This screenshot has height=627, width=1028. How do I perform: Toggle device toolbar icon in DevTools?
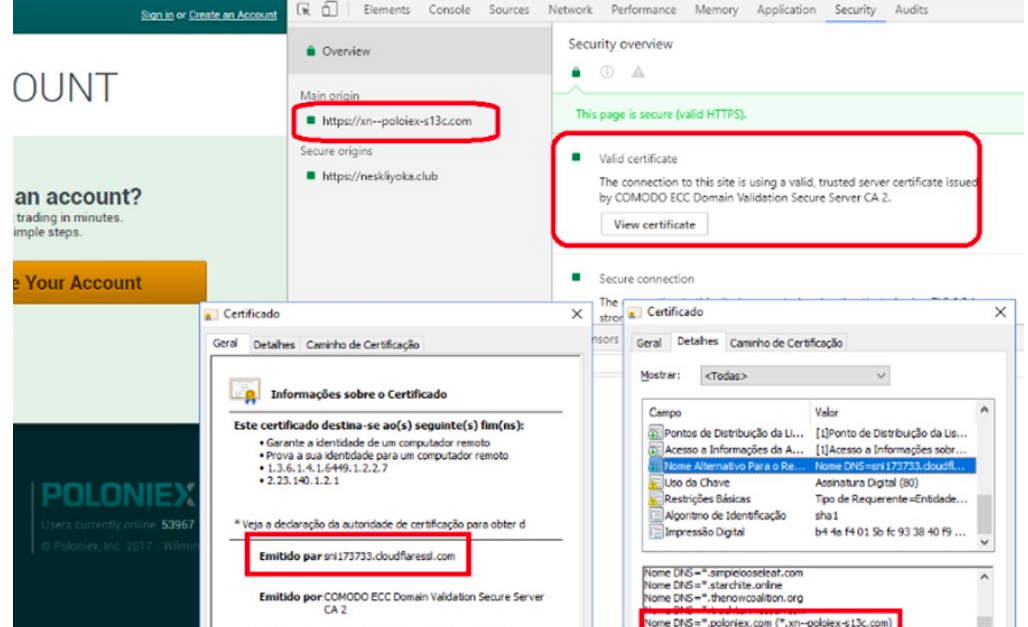329,9
